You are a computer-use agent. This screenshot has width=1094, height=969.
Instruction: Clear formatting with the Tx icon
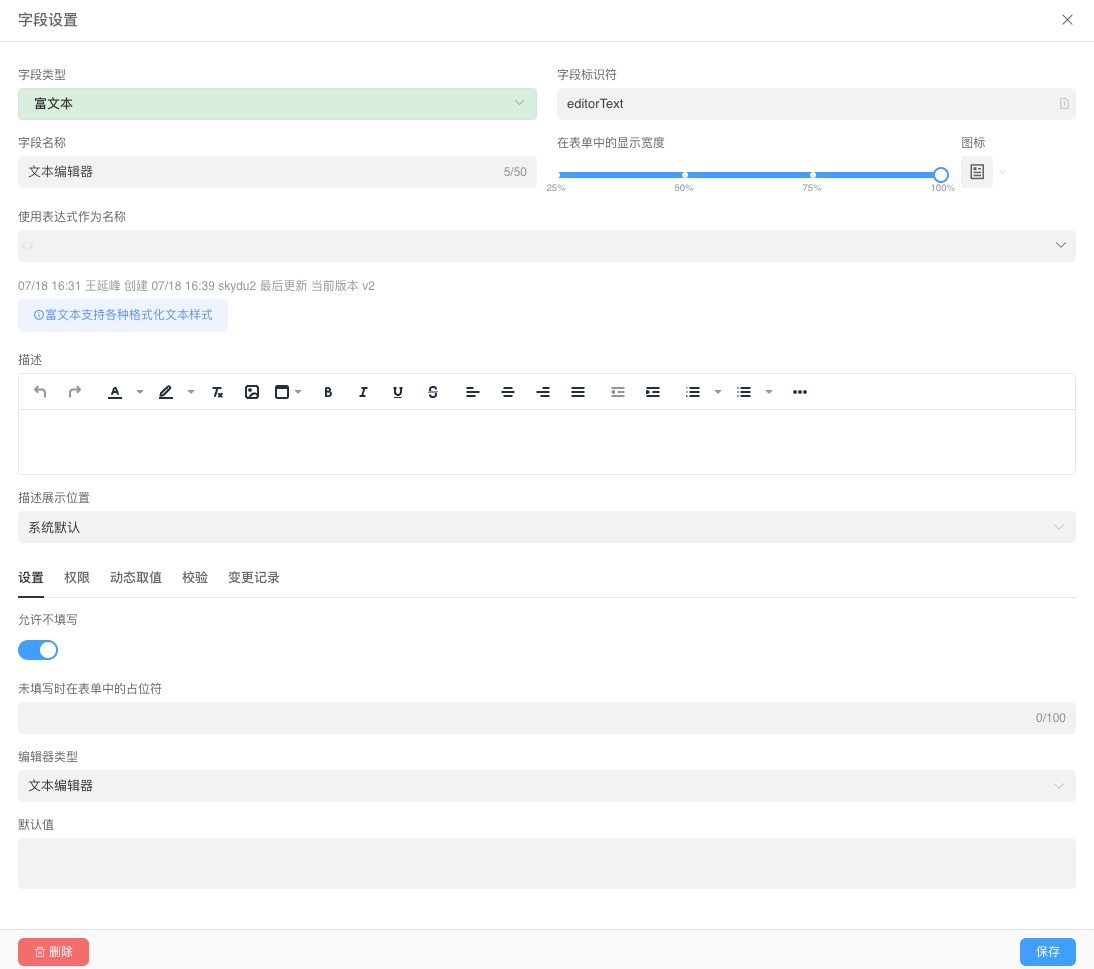click(217, 392)
